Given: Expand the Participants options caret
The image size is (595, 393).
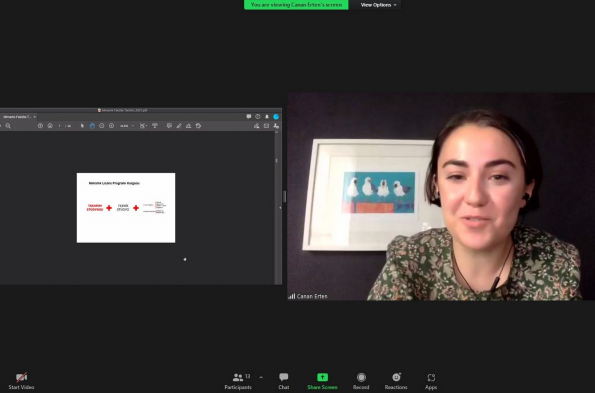Looking at the screenshot, I should 261,377.
